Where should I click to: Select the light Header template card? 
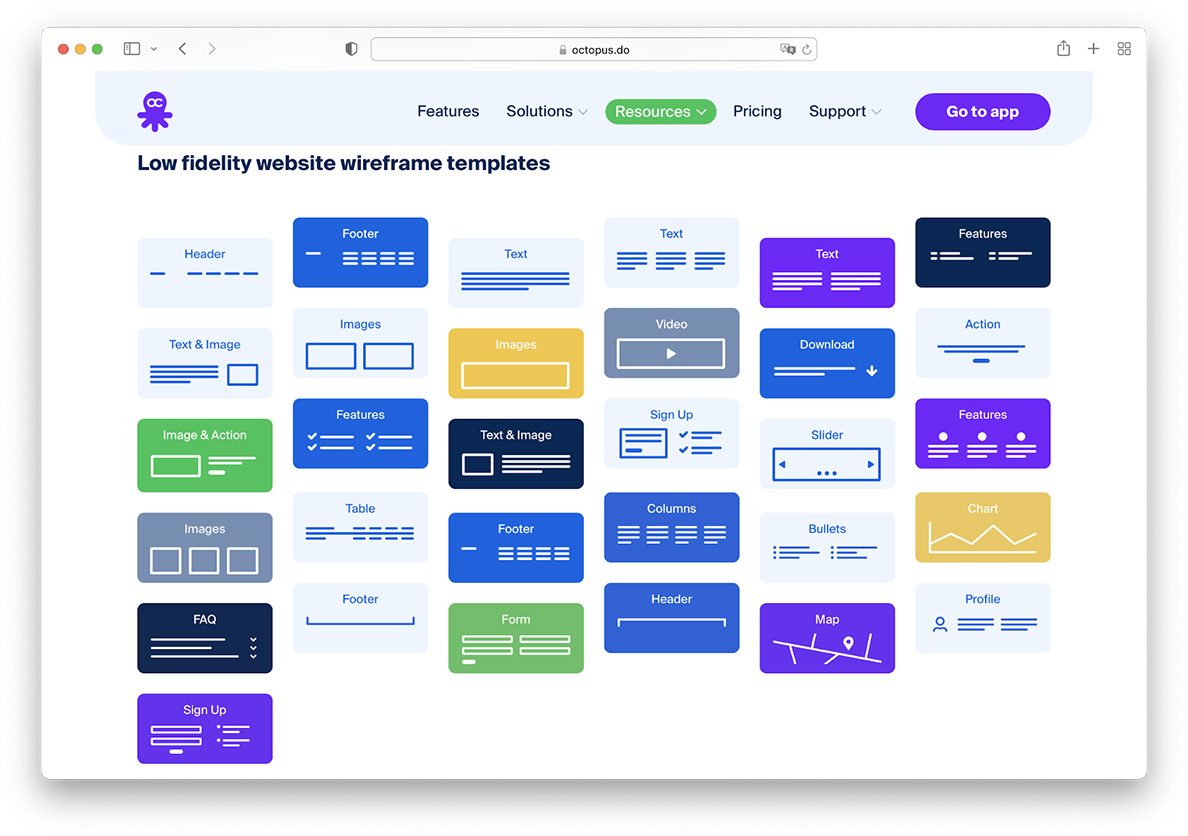(205, 273)
